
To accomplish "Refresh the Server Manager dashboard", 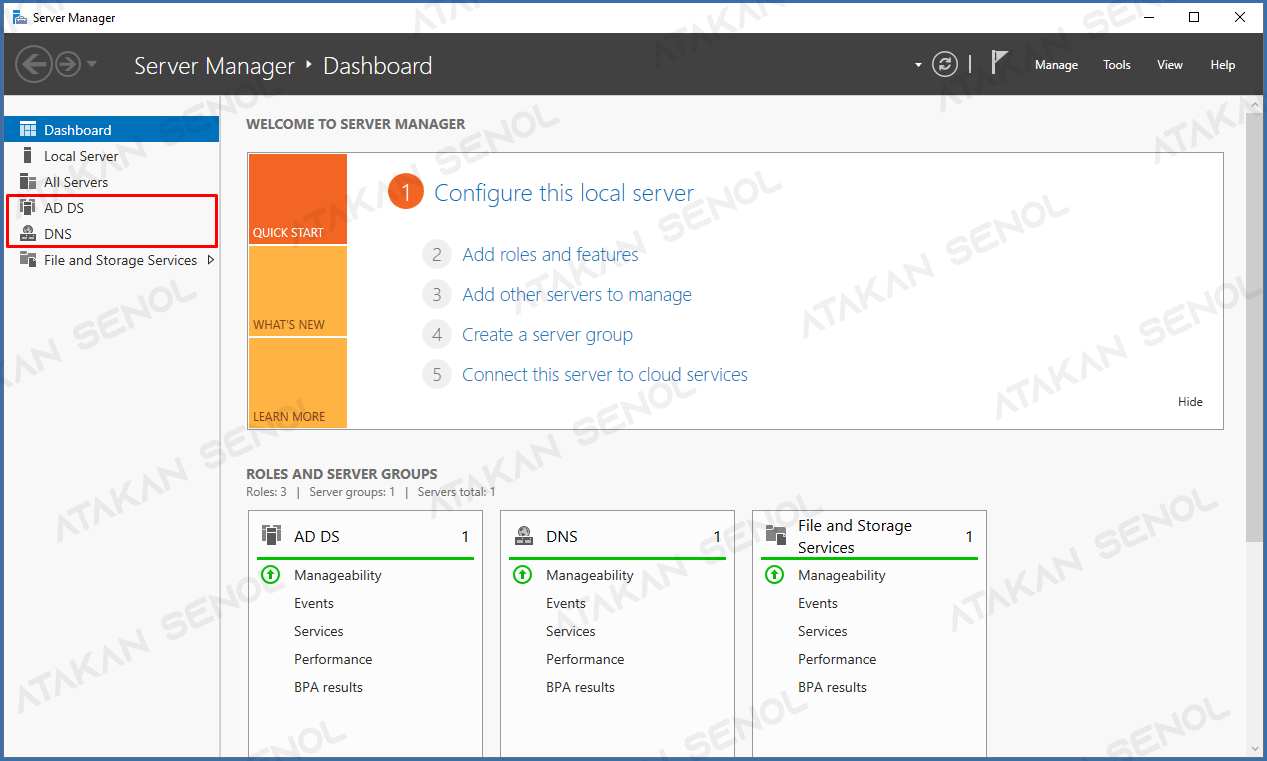I will (x=945, y=65).
